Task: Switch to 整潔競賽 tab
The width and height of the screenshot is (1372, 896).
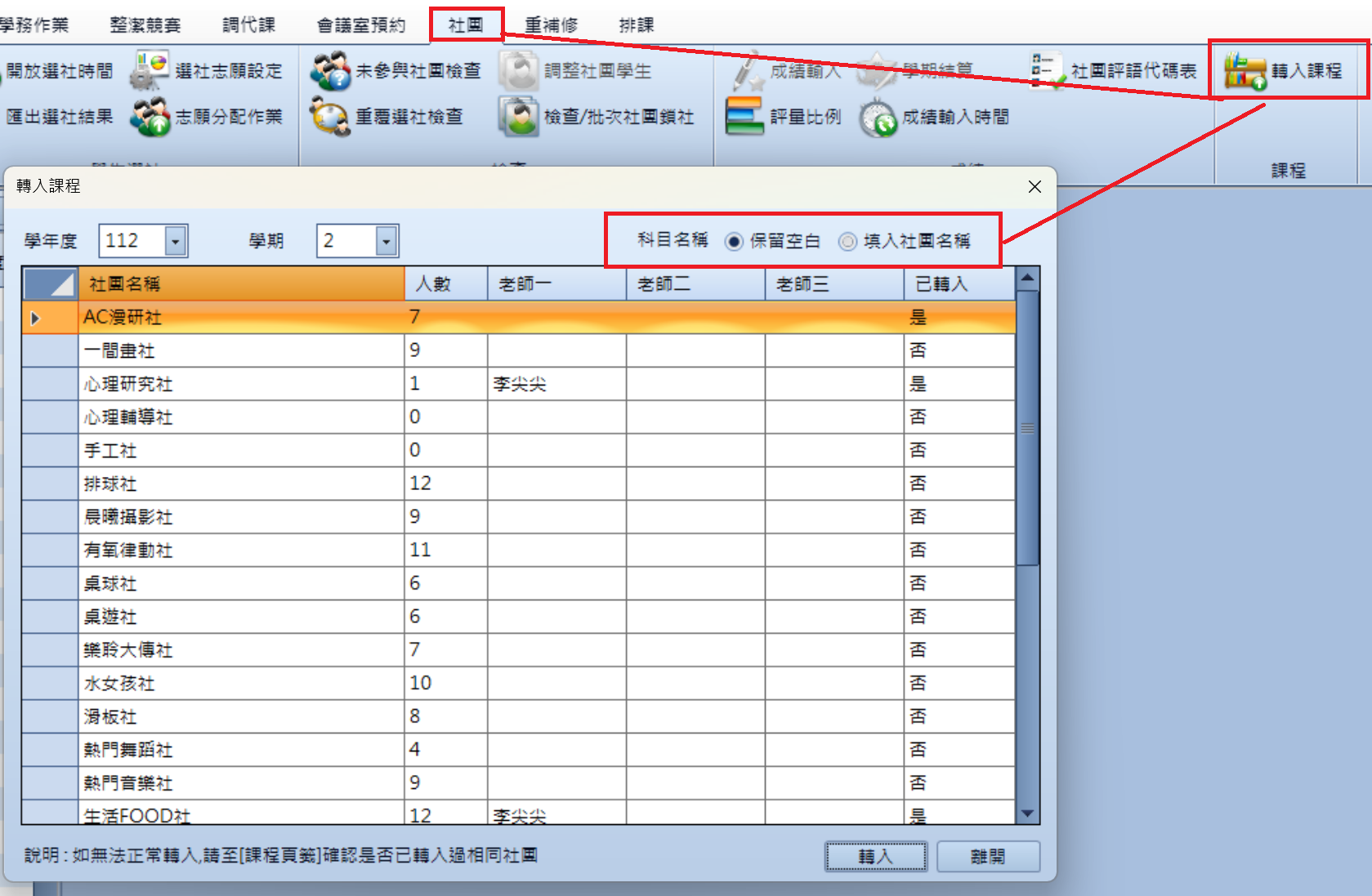Action: click(x=145, y=25)
